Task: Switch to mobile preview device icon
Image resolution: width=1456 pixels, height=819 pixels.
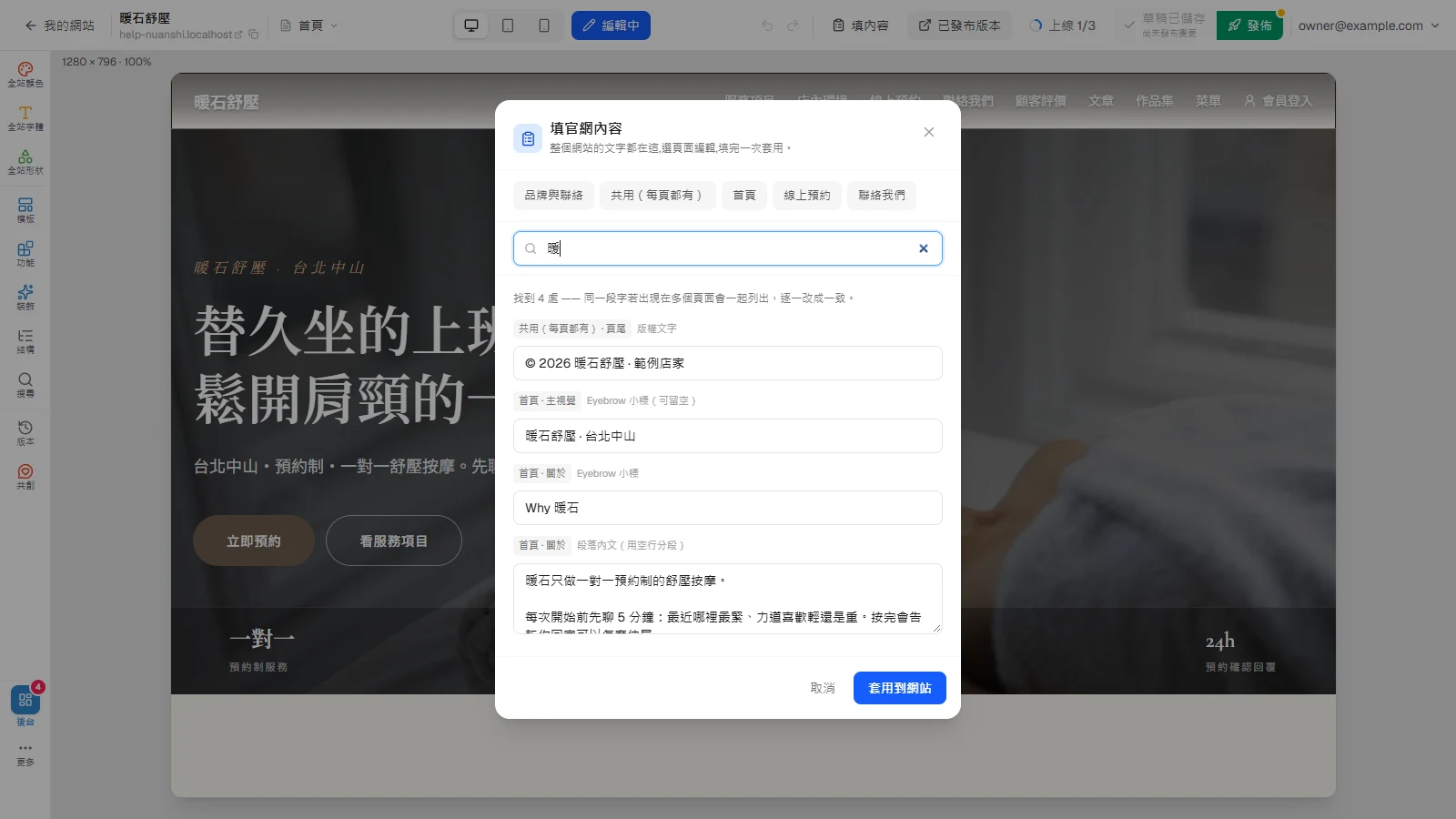Action: [x=544, y=25]
